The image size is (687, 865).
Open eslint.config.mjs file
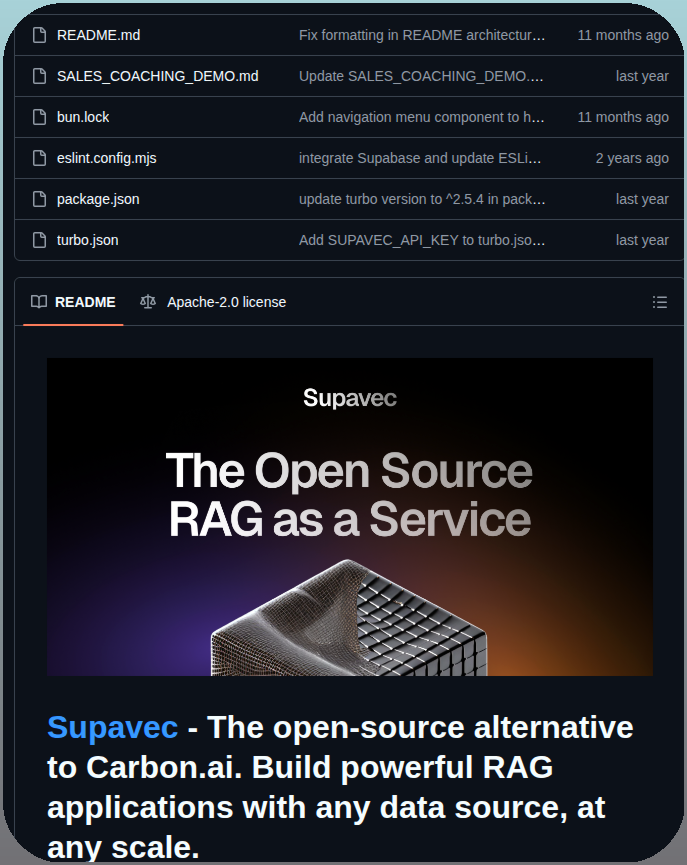coord(106,158)
